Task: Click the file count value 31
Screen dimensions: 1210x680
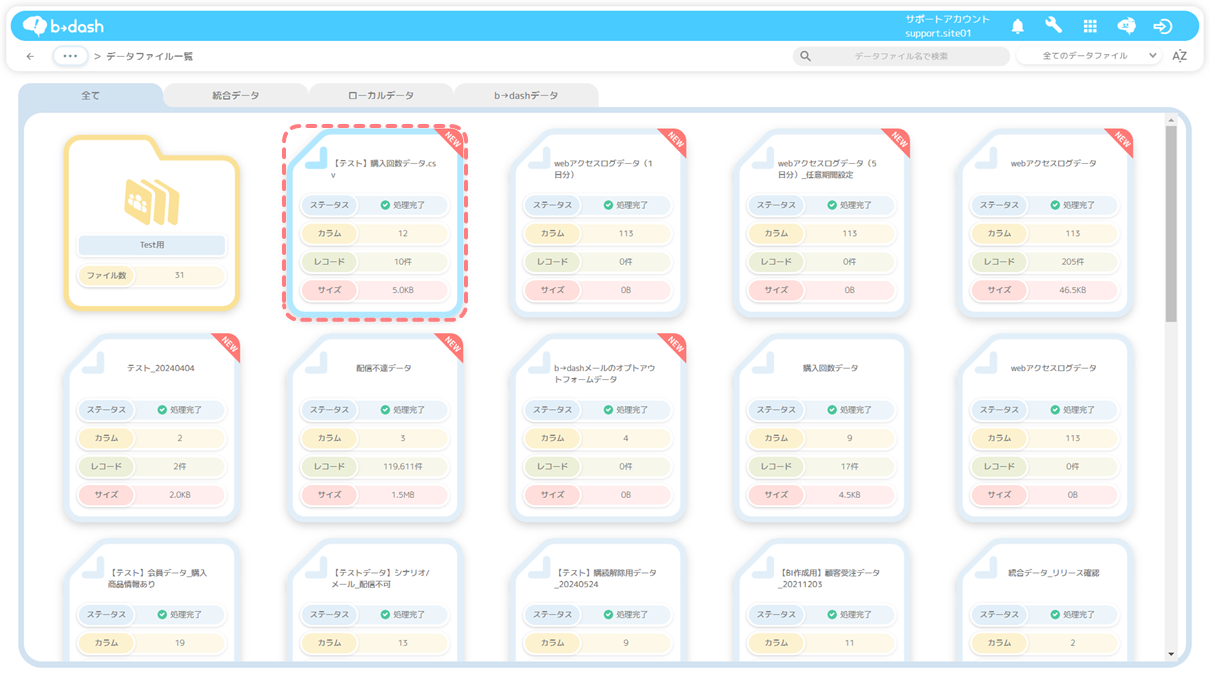Action: pyautogui.click(x=180, y=275)
